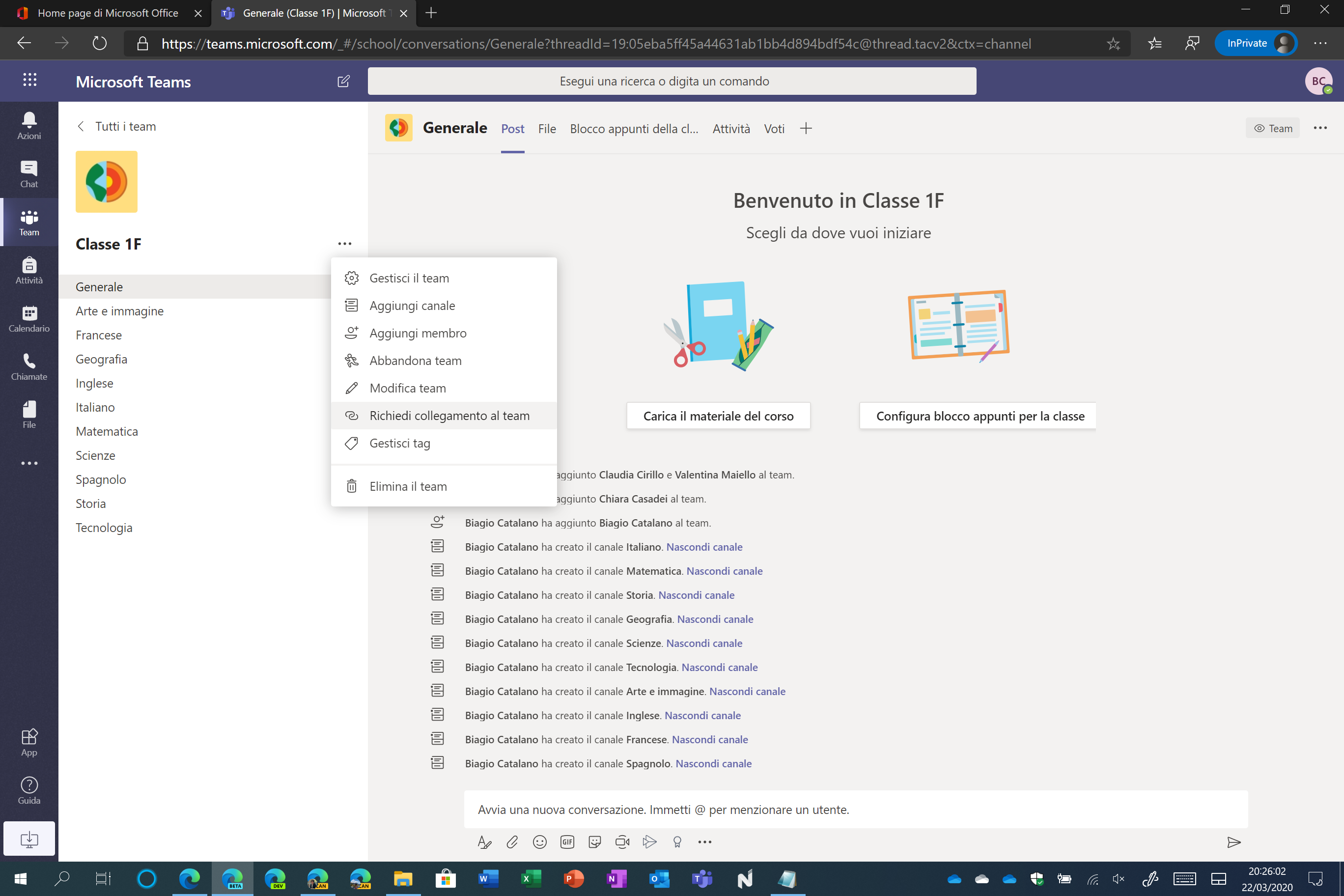Open Calendario in left rail

point(29,318)
